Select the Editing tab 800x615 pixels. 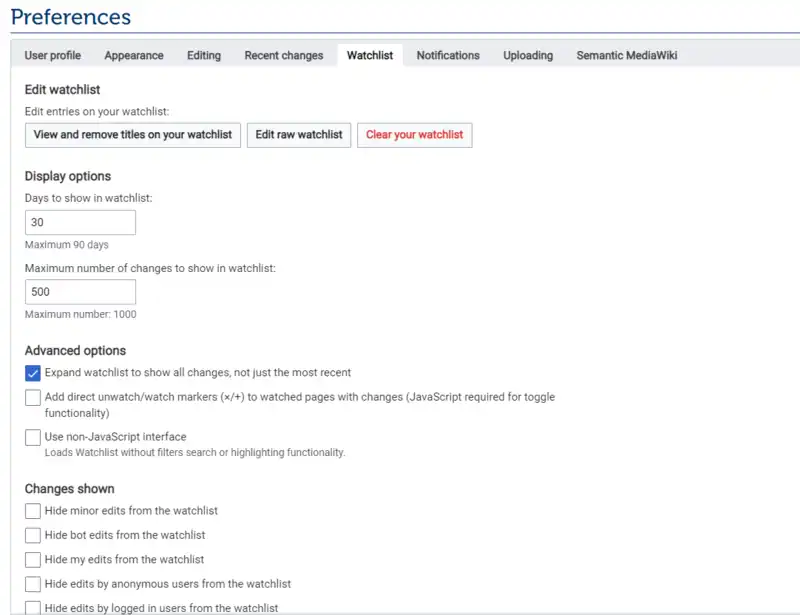click(203, 55)
